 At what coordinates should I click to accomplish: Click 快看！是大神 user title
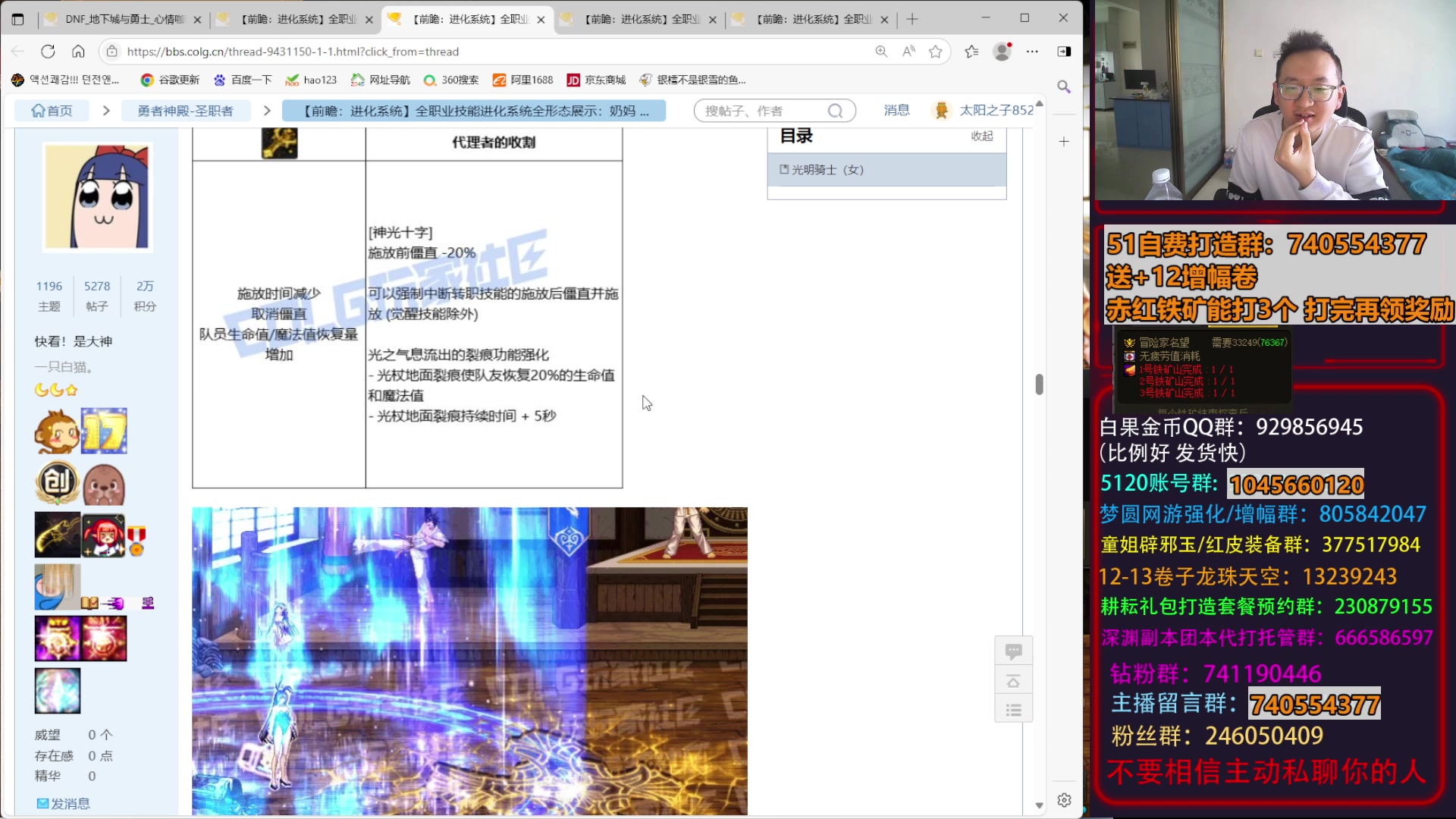click(73, 341)
